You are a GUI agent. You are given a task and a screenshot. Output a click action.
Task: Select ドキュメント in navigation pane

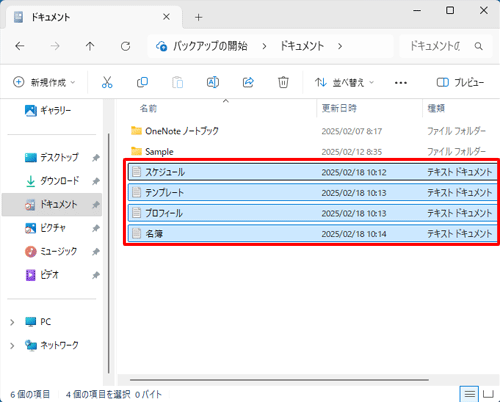click(52, 204)
